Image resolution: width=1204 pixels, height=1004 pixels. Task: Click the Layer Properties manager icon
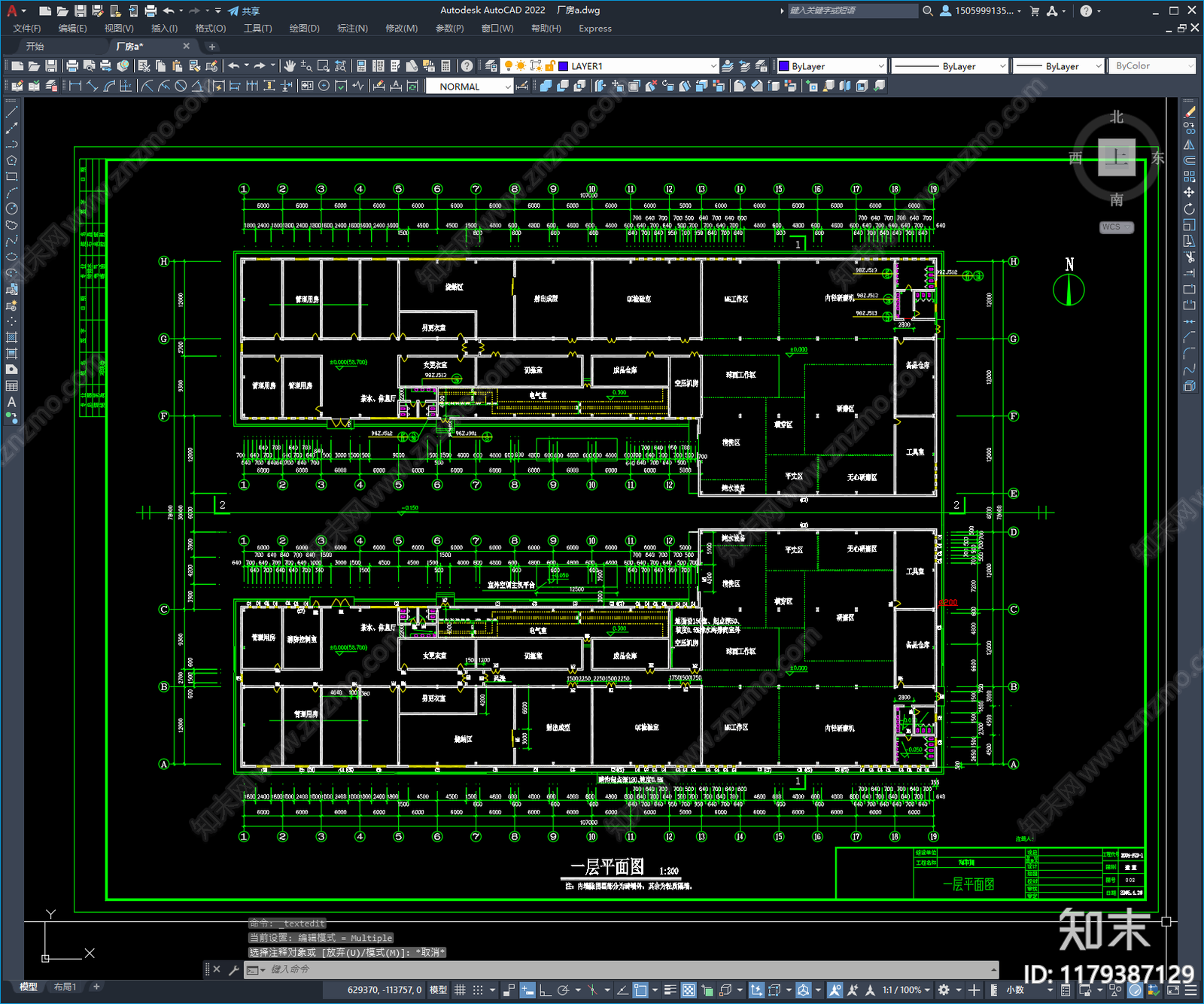tap(491, 66)
